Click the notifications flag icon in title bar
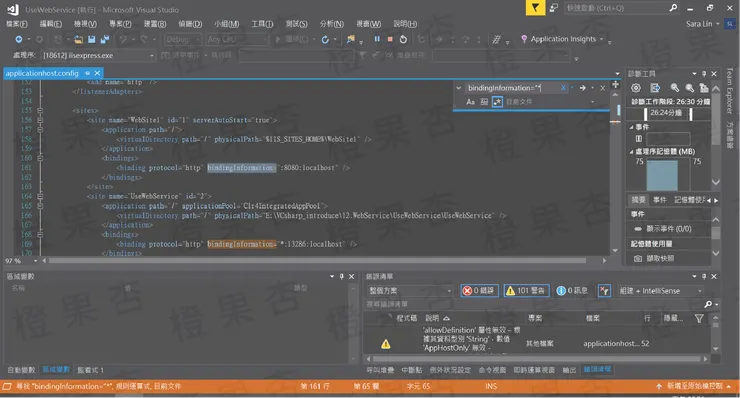 point(535,8)
